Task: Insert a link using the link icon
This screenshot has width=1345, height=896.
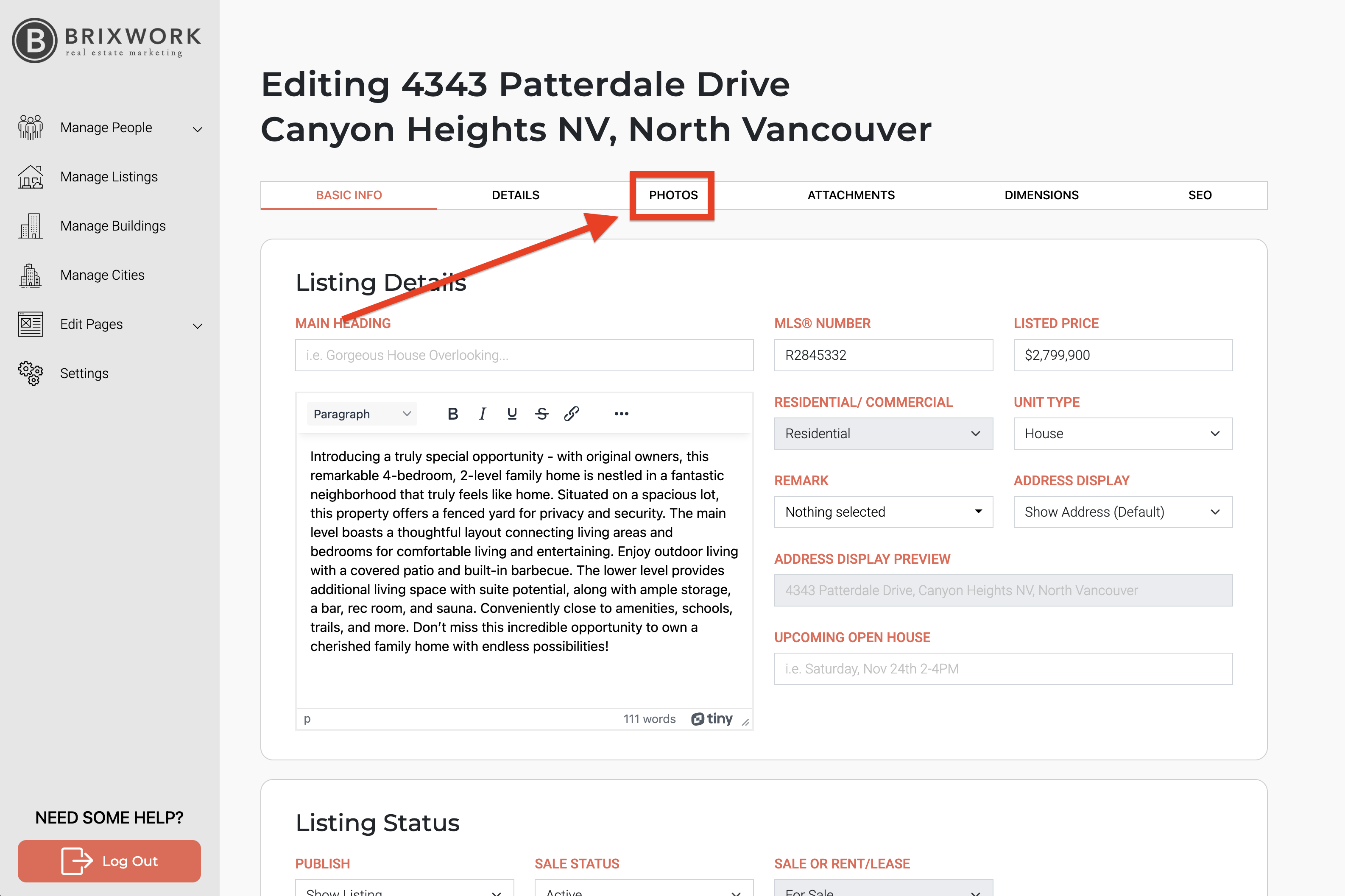Action: point(571,414)
